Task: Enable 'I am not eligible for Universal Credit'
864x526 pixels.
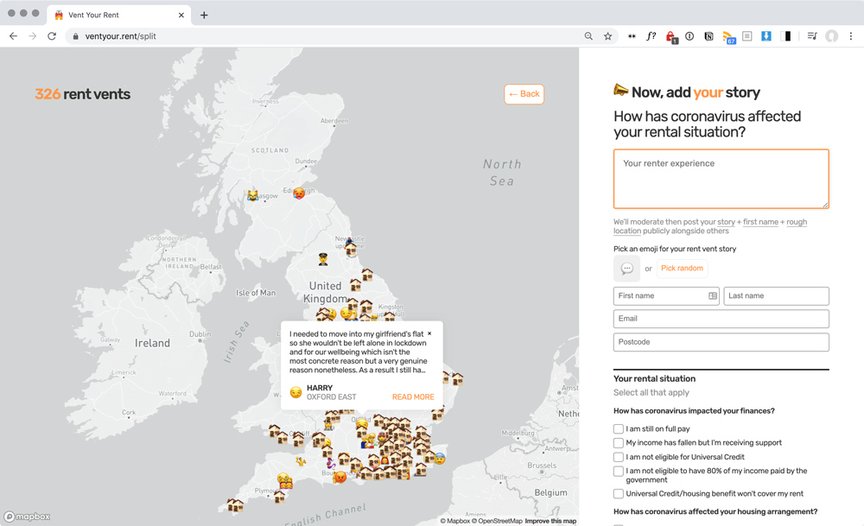Action: coord(618,457)
